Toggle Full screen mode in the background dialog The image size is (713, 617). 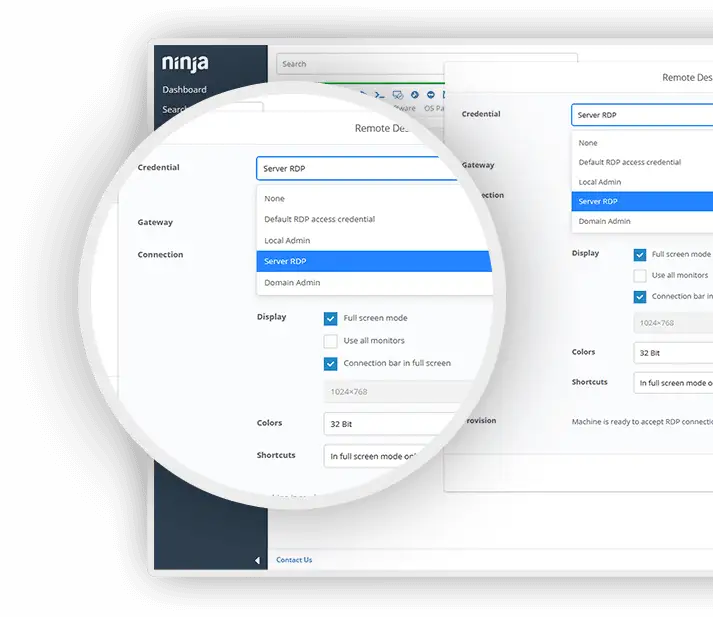640,255
